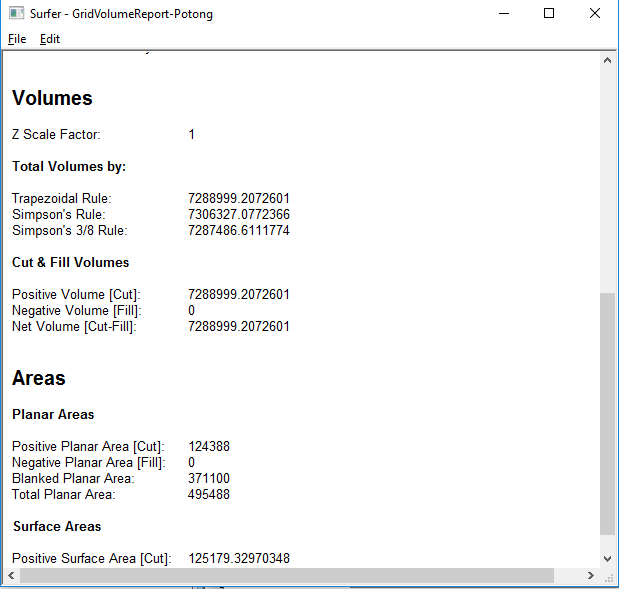Click Trapezoidal Rule value 7288999.2072601
This screenshot has height=589, width=619.
coord(239,198)
